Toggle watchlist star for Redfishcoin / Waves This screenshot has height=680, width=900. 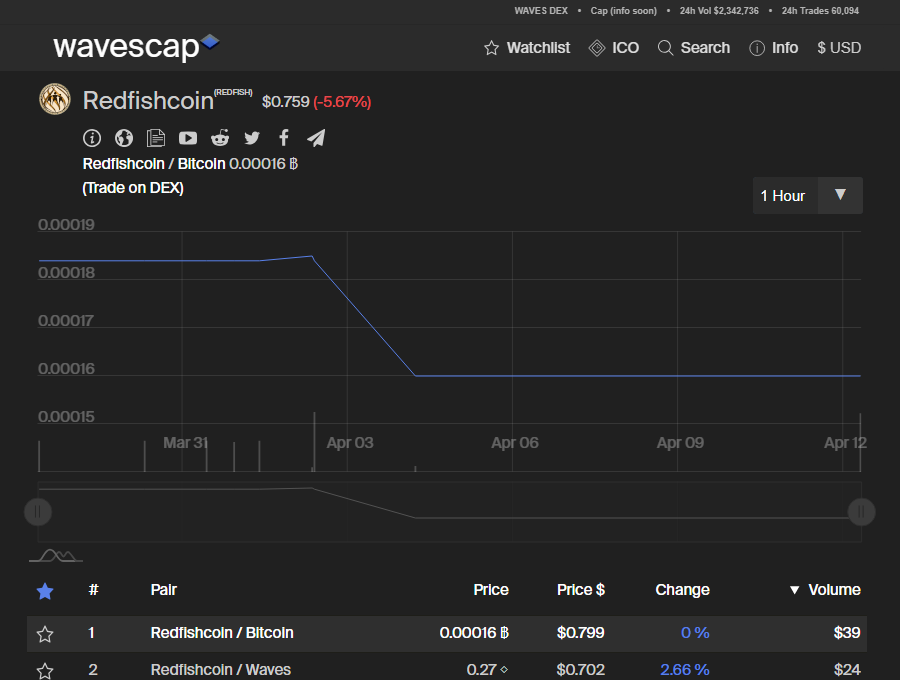(x=45, y=670)
